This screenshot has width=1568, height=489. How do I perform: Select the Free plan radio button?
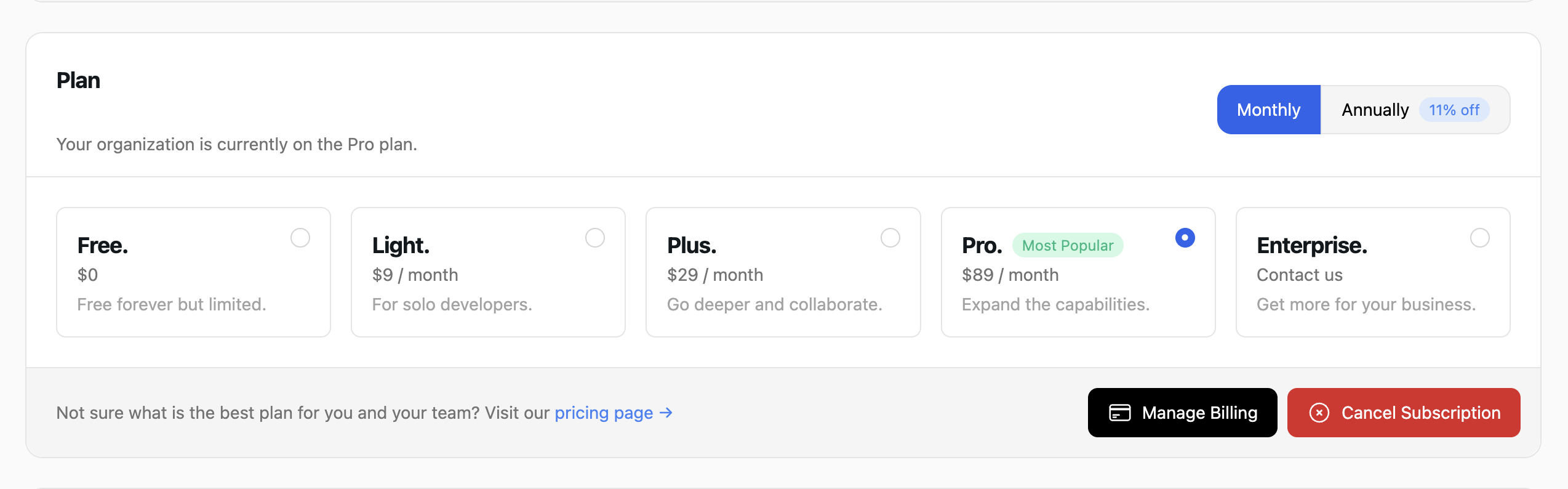click(x=300, y=238)
